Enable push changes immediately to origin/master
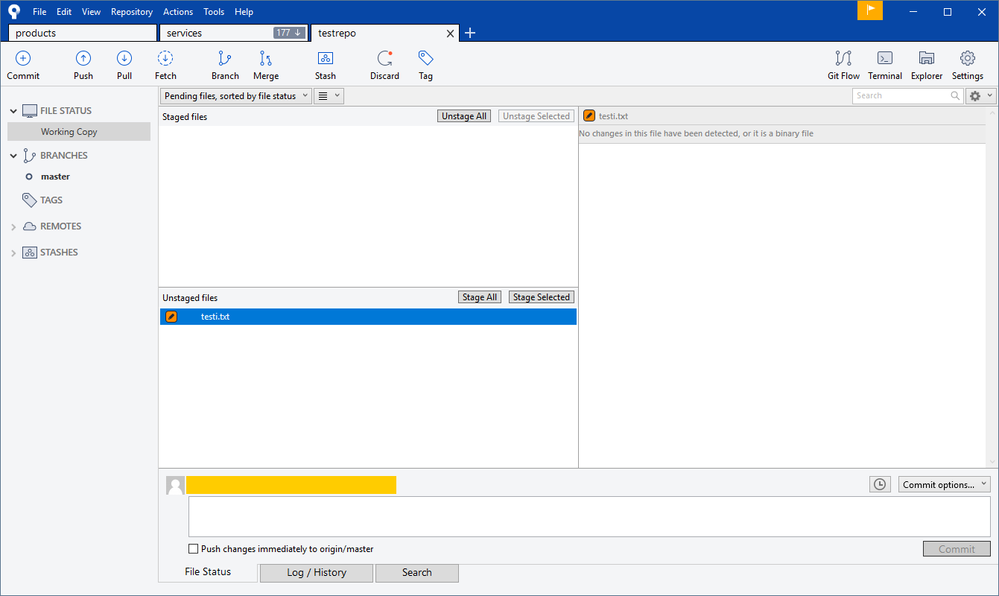The image size is (999, 596). pos(193,549)
